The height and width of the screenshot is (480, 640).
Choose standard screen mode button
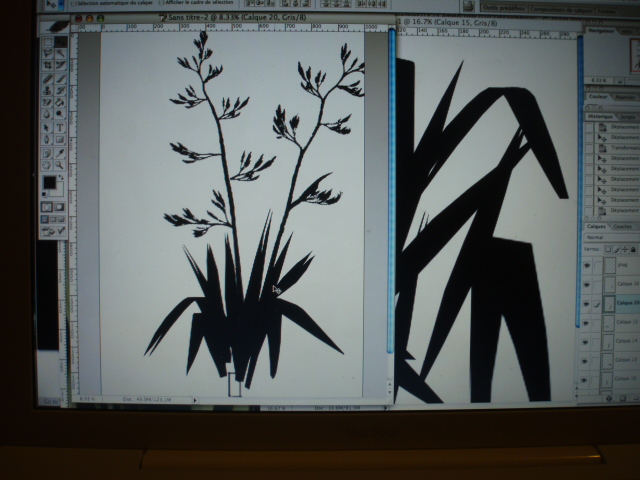45,220
